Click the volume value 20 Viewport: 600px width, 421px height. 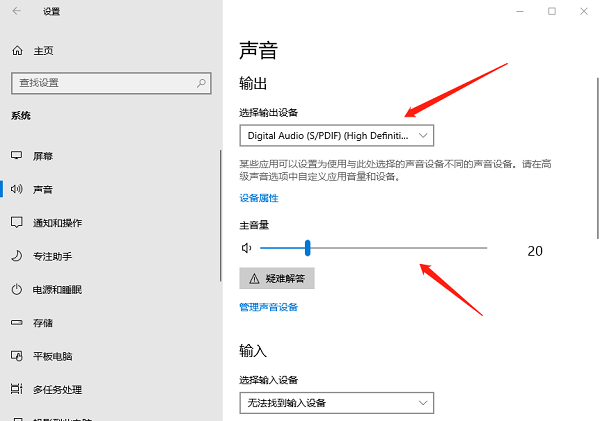tap(535, 251)
